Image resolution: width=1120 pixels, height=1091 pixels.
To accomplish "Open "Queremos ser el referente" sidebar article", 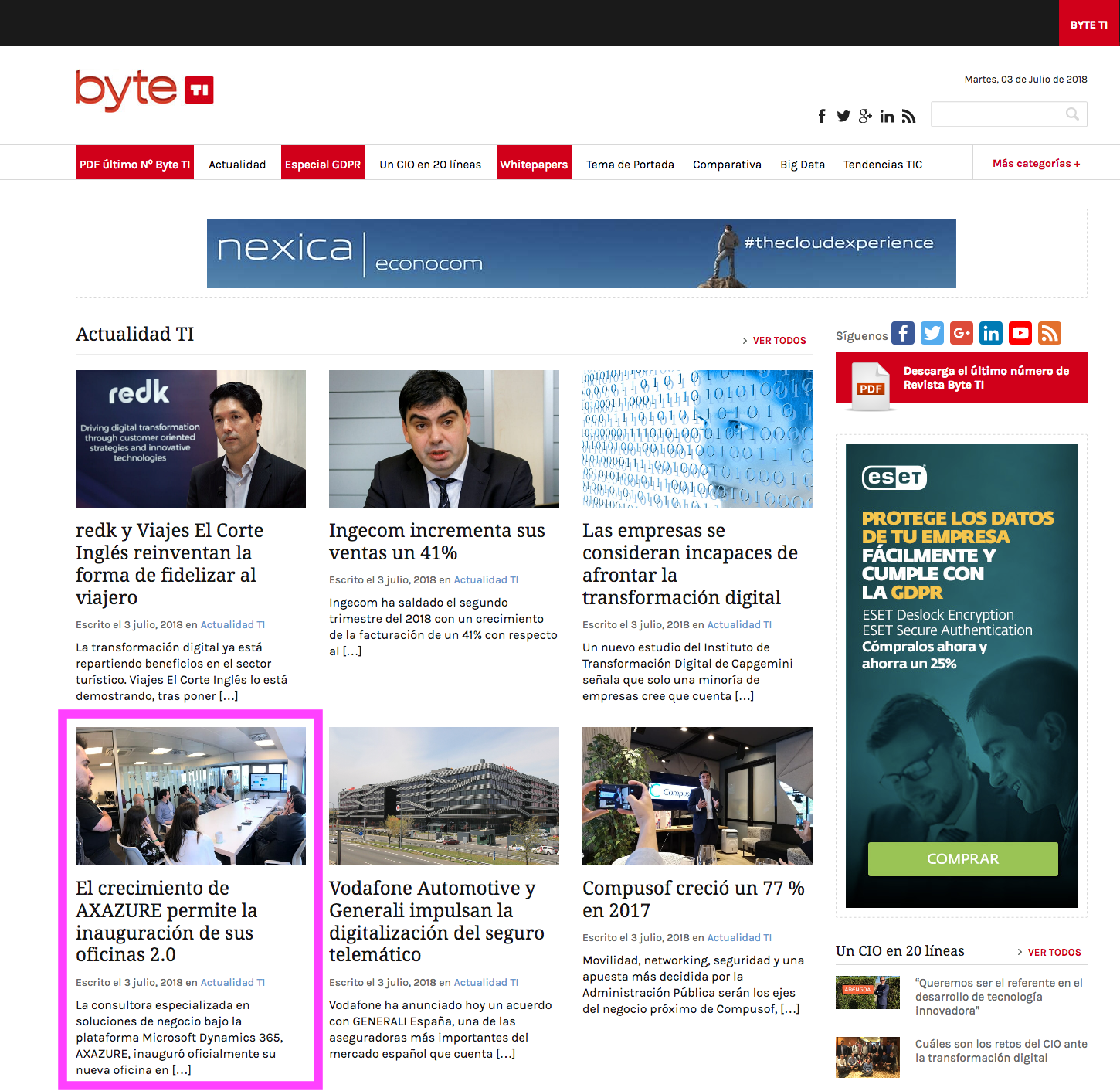I will (1000, 997).
